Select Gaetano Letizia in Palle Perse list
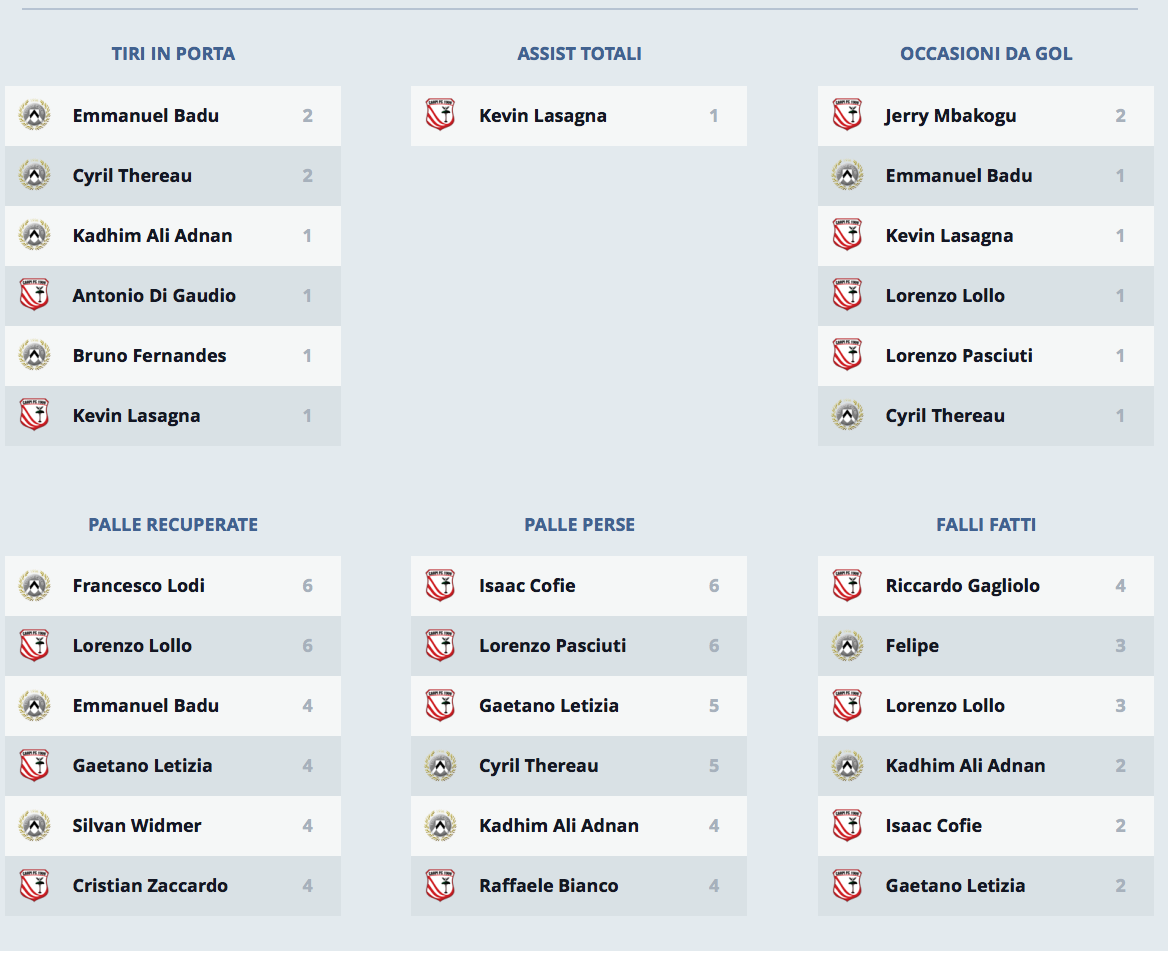This screenshot has height=958, width=1168. (x=548, y=706)
